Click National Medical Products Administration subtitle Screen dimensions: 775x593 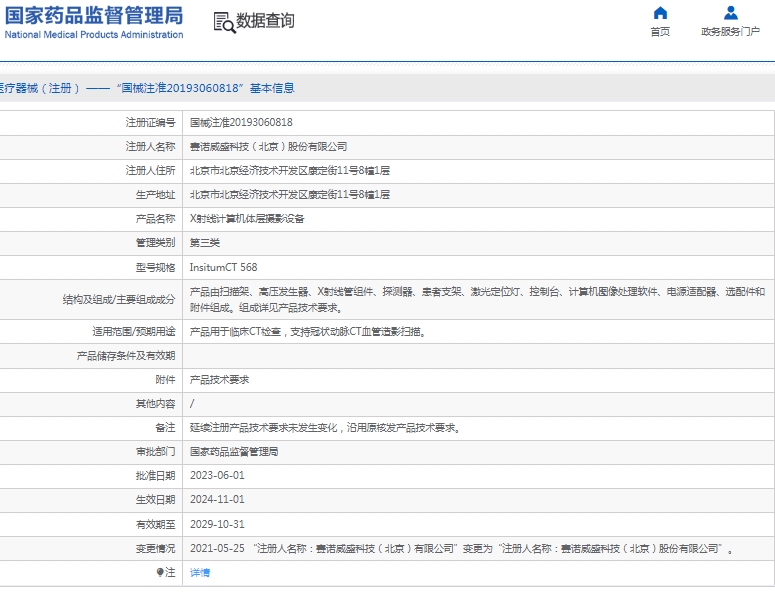coord(94,35)
